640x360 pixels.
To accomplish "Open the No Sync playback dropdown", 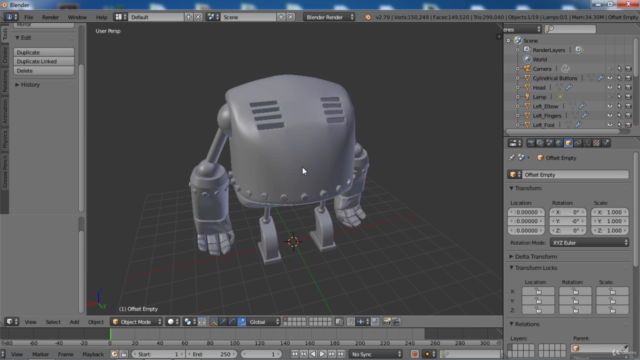I will tap(376, 354).
